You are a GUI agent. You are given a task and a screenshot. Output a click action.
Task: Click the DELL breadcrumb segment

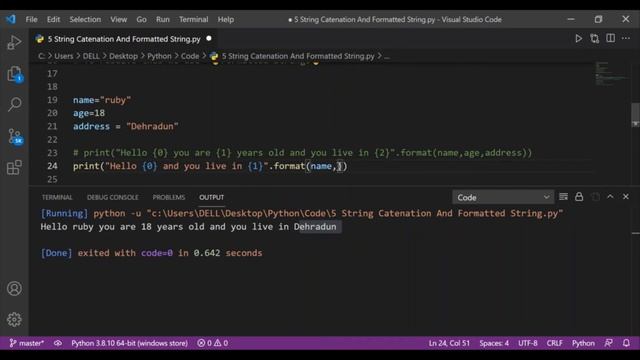coord(91,56)
